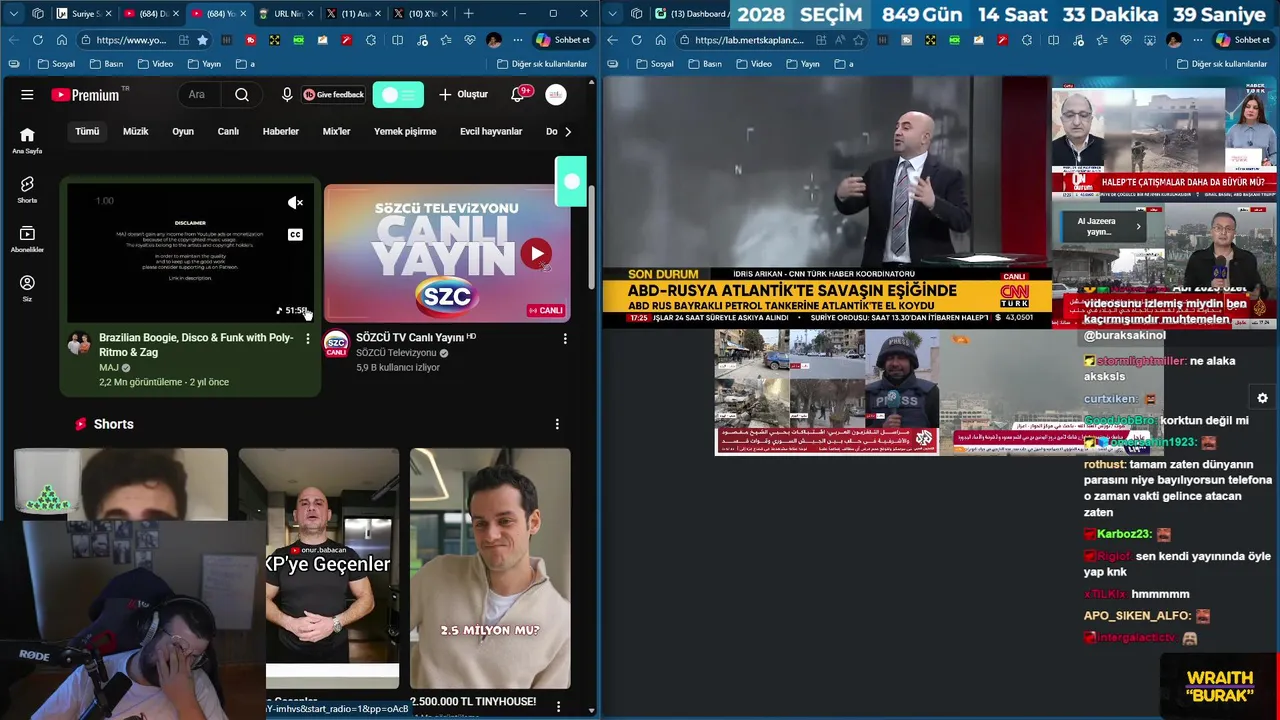The width and height of the screenshot is (1280, 720).
Task: Open SÖZCÜ Televizyonu channel link
Action: pos(396,353)
